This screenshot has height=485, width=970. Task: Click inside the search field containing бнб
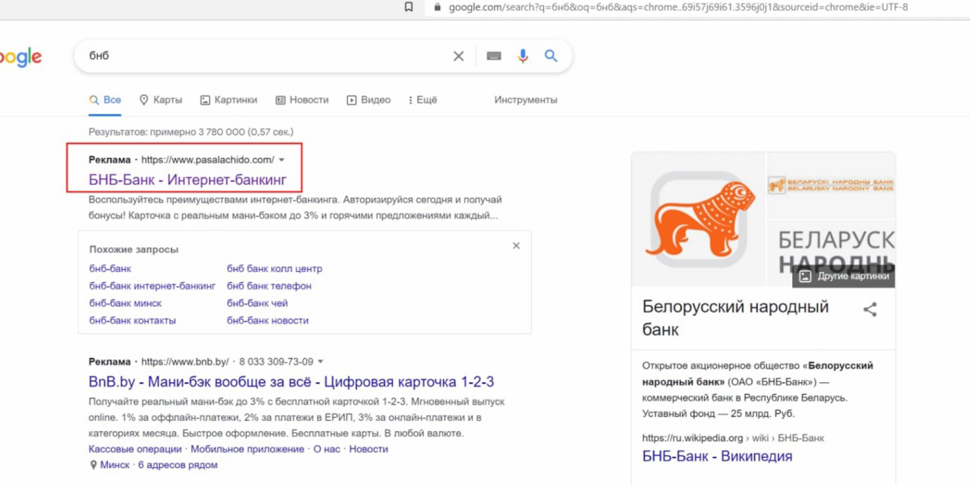(260, 56)
